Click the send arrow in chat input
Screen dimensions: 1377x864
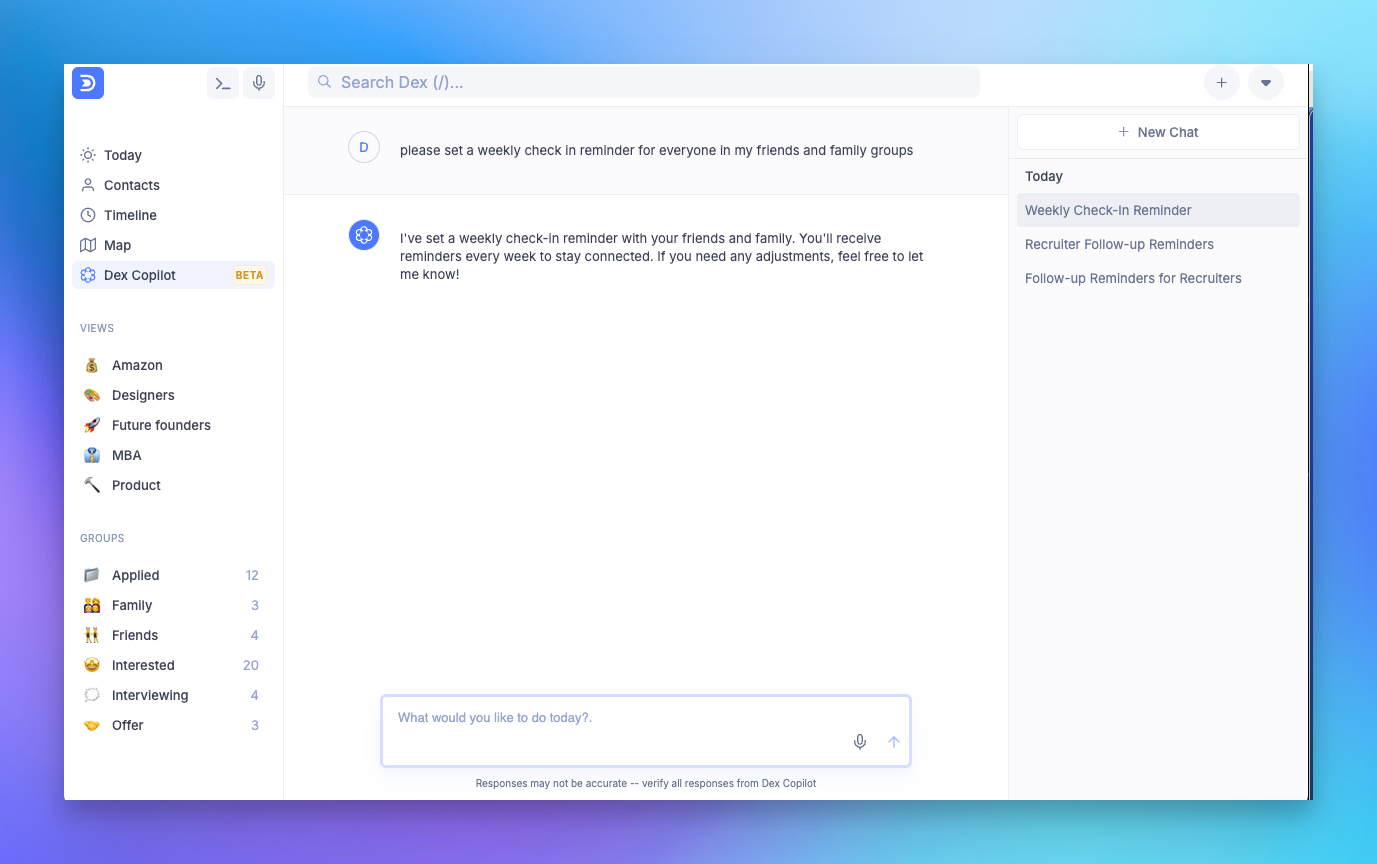[x=894, y=742]
